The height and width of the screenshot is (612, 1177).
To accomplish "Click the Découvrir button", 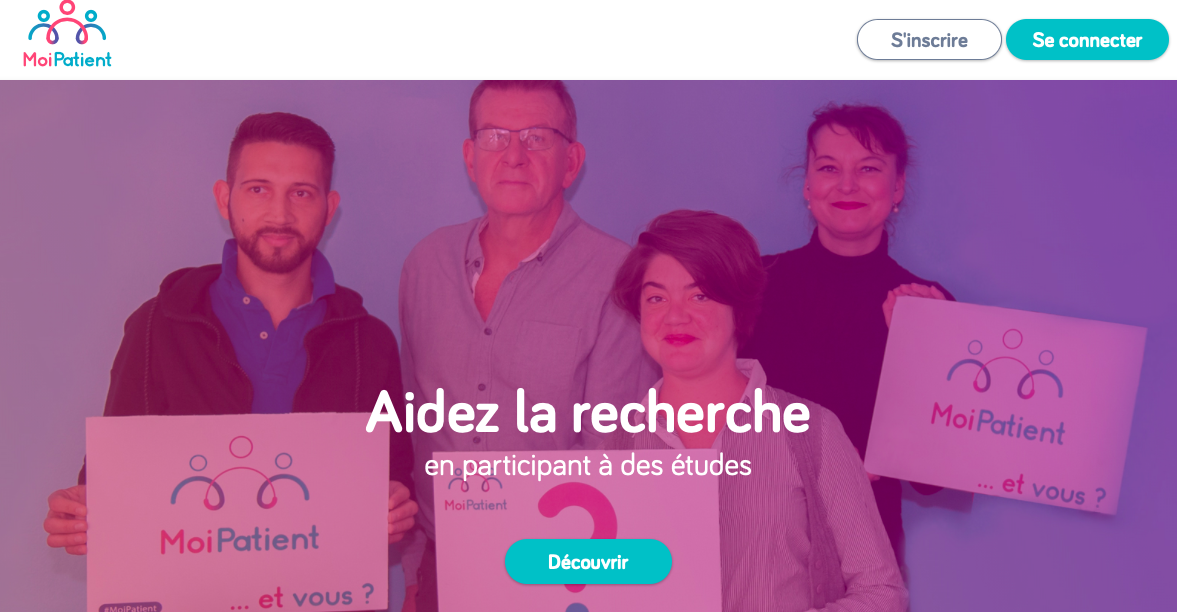I will click(x=588, y=562).
